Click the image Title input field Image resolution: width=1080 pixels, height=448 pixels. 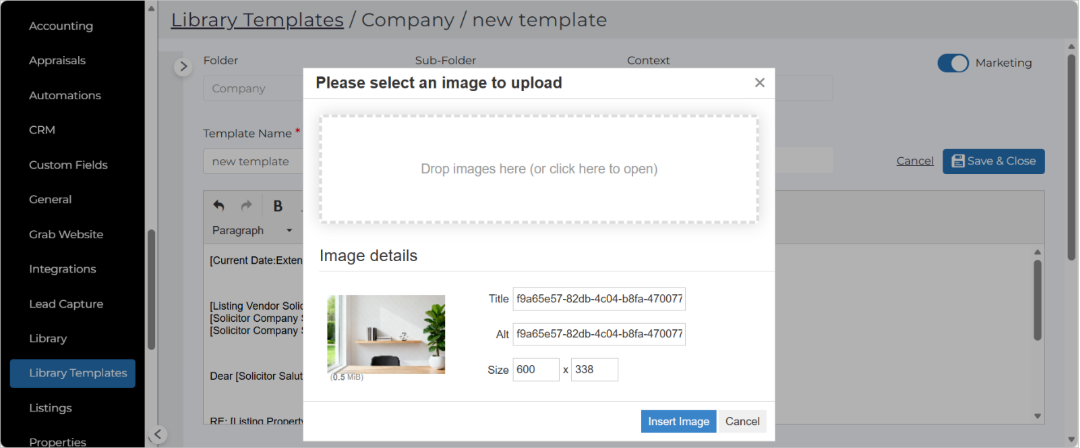tap(599, 299)
